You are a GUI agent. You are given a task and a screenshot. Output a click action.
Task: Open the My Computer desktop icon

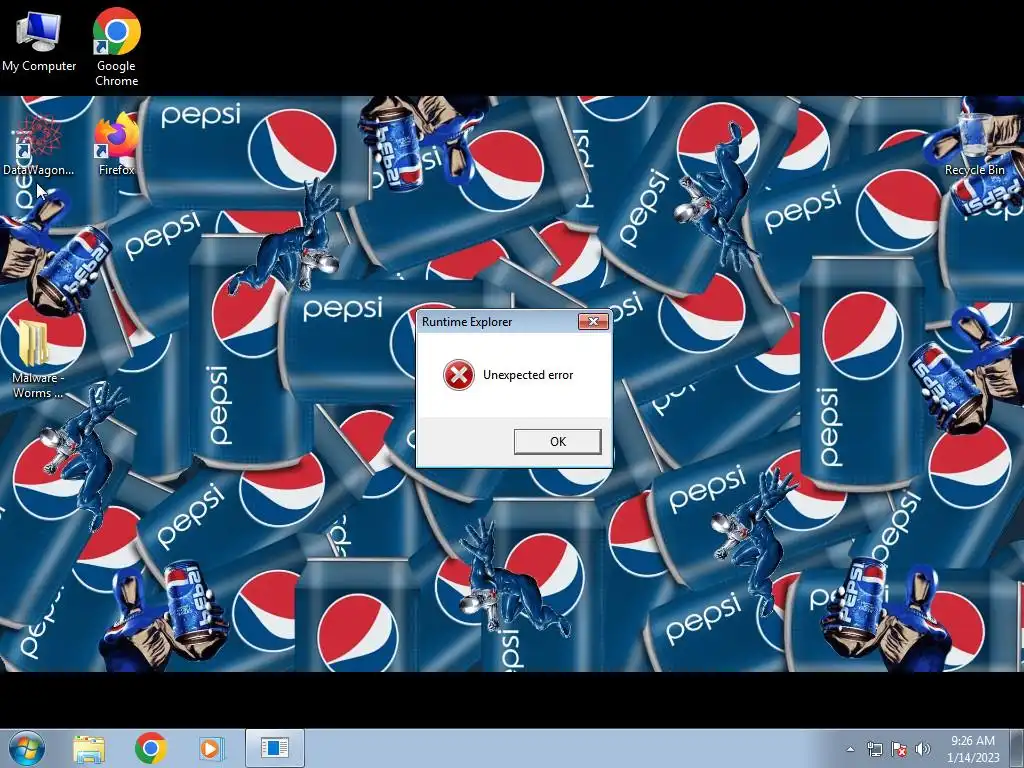(39, 40)
